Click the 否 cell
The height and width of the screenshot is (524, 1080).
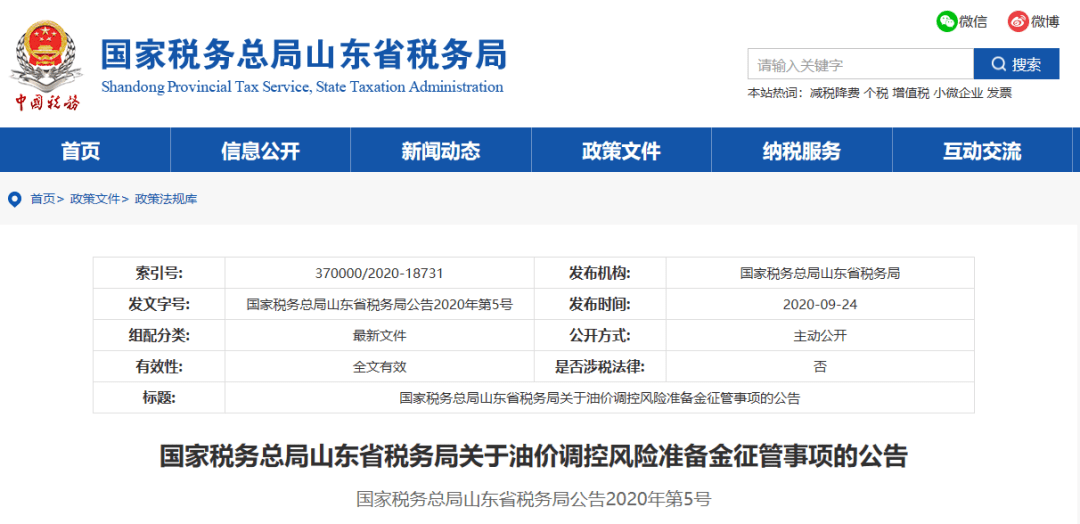click(x=820, y=367)
